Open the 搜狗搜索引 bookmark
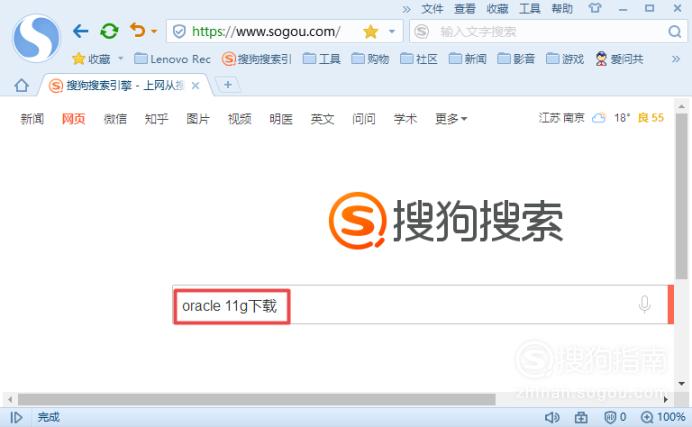The width and height of the screenshot is (692, 427). click(257, 59)
